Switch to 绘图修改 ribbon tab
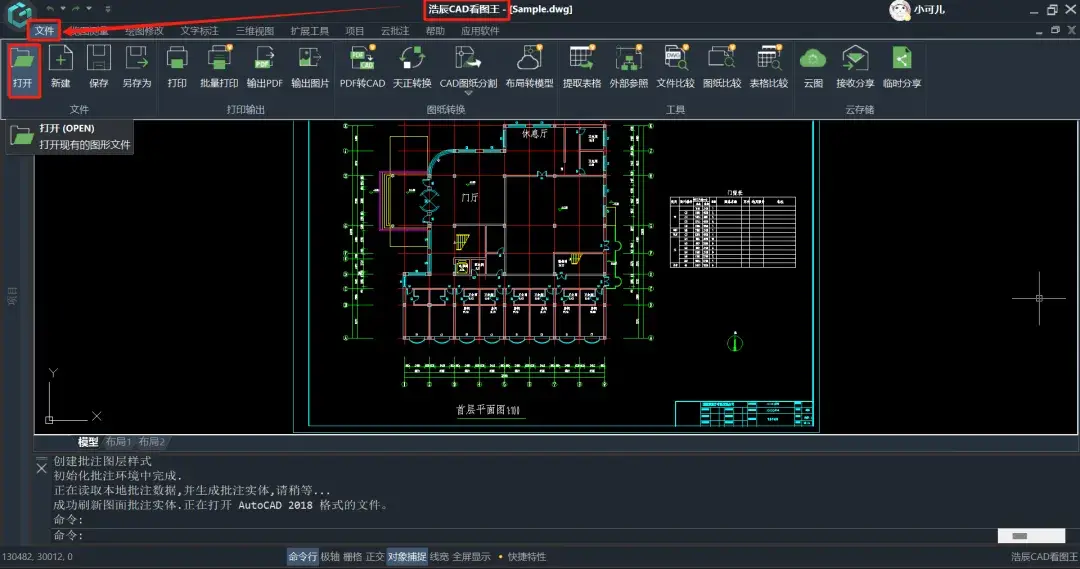 pos(144,31)
